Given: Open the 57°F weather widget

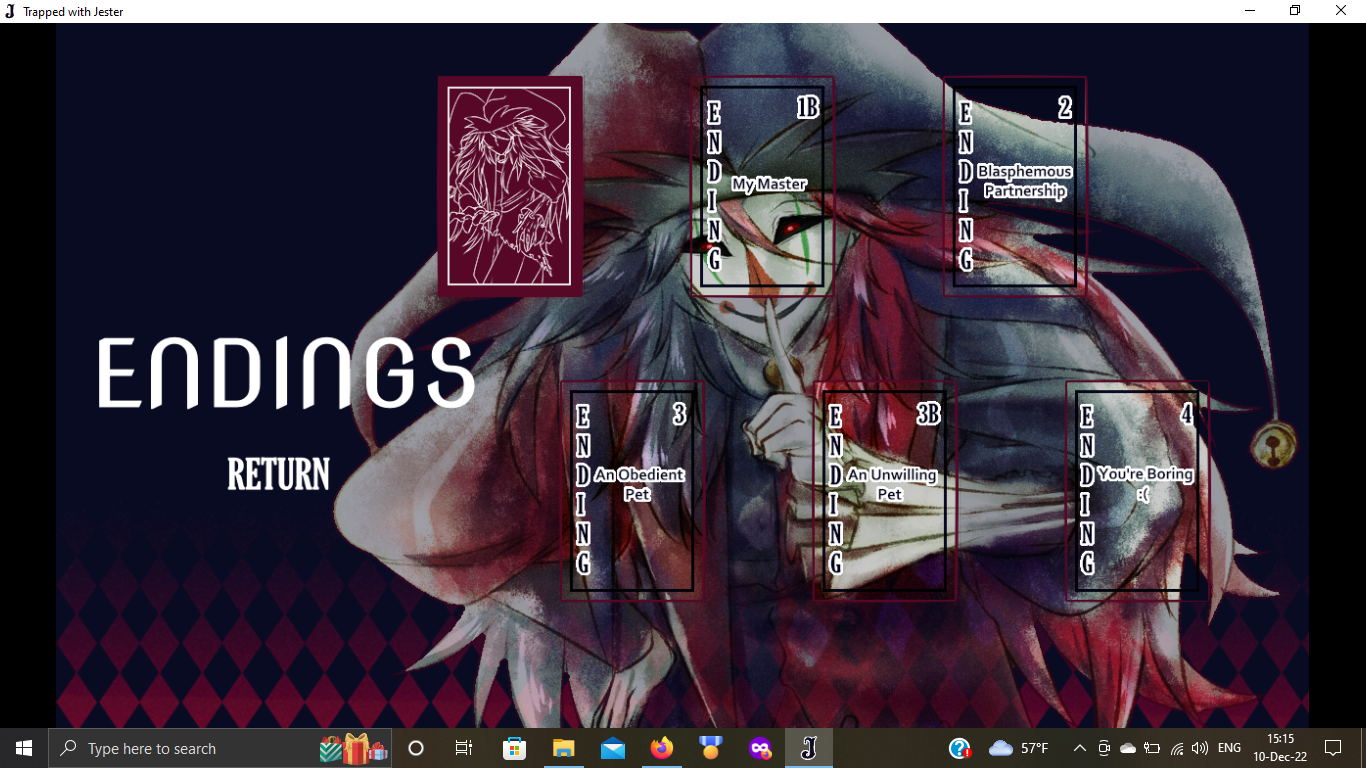Looking at the screenshot, I should point(1019,748).
